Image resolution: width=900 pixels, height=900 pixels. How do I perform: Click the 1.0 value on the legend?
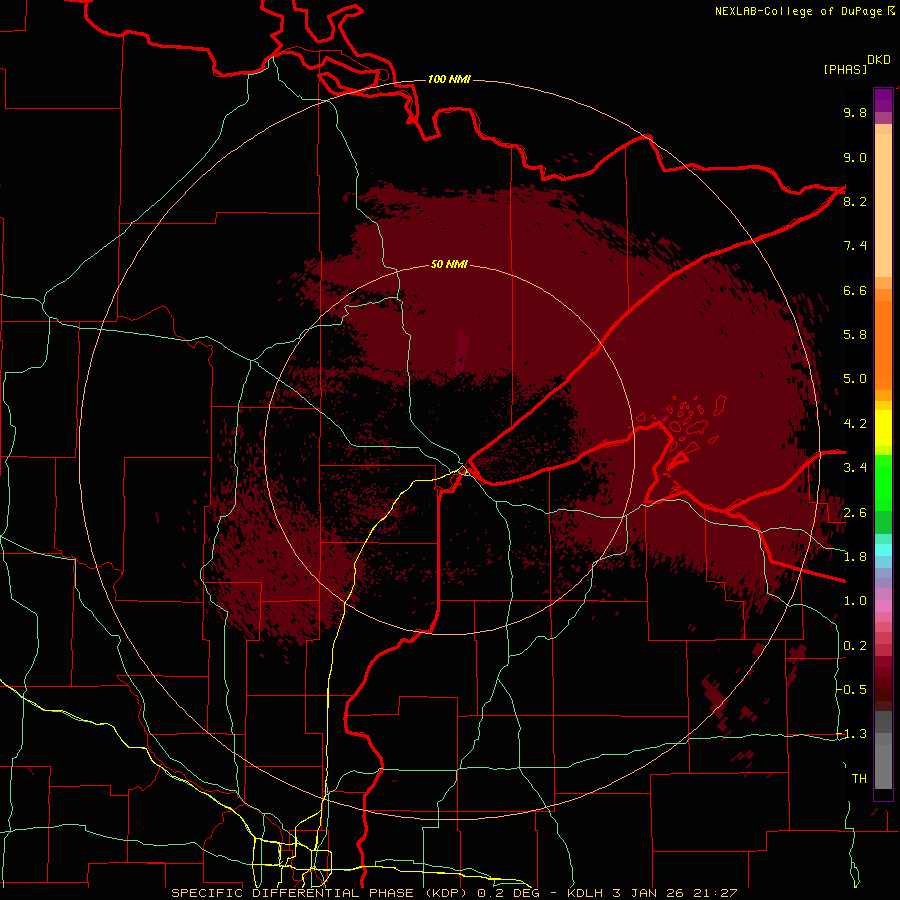[855, 601]
